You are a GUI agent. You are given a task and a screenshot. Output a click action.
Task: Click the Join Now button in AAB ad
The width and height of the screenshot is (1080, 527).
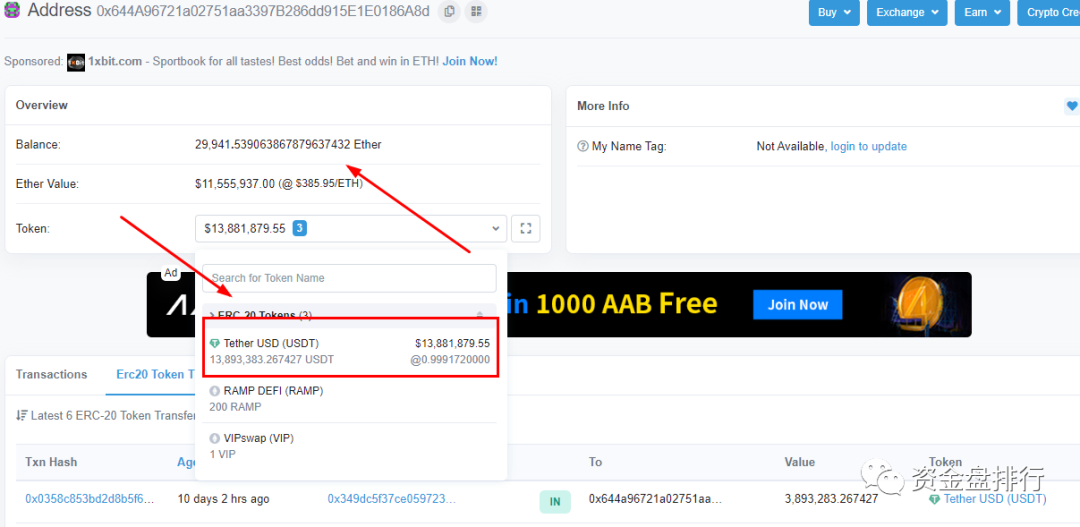tap(798, 304)
